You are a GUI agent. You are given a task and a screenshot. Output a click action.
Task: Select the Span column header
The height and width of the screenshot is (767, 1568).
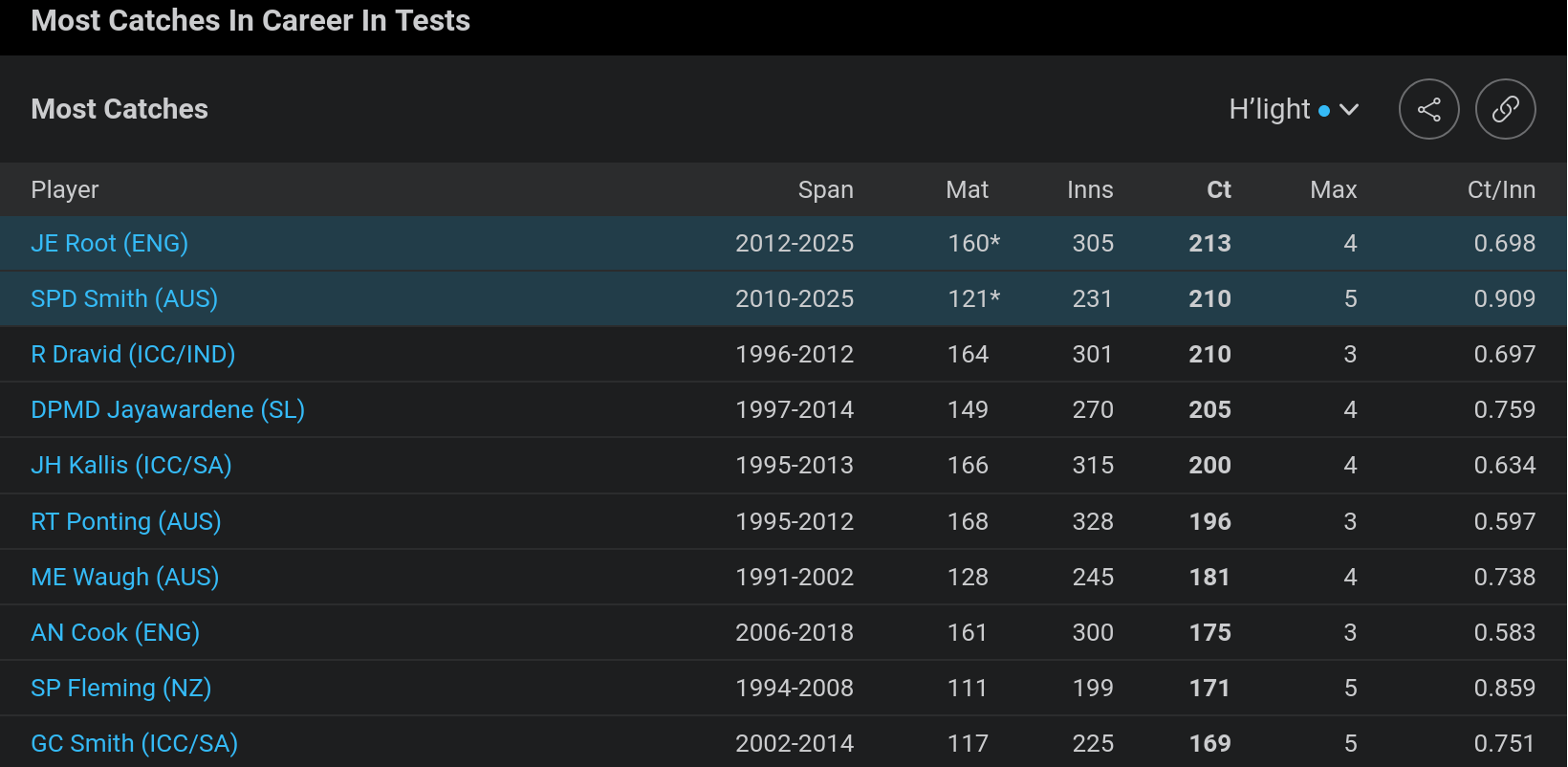click(826, 189)
